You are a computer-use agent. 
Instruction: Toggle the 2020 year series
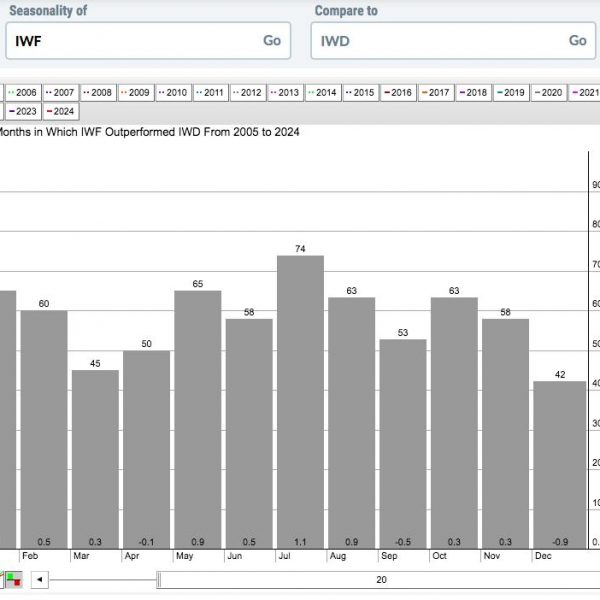(548, 93)
